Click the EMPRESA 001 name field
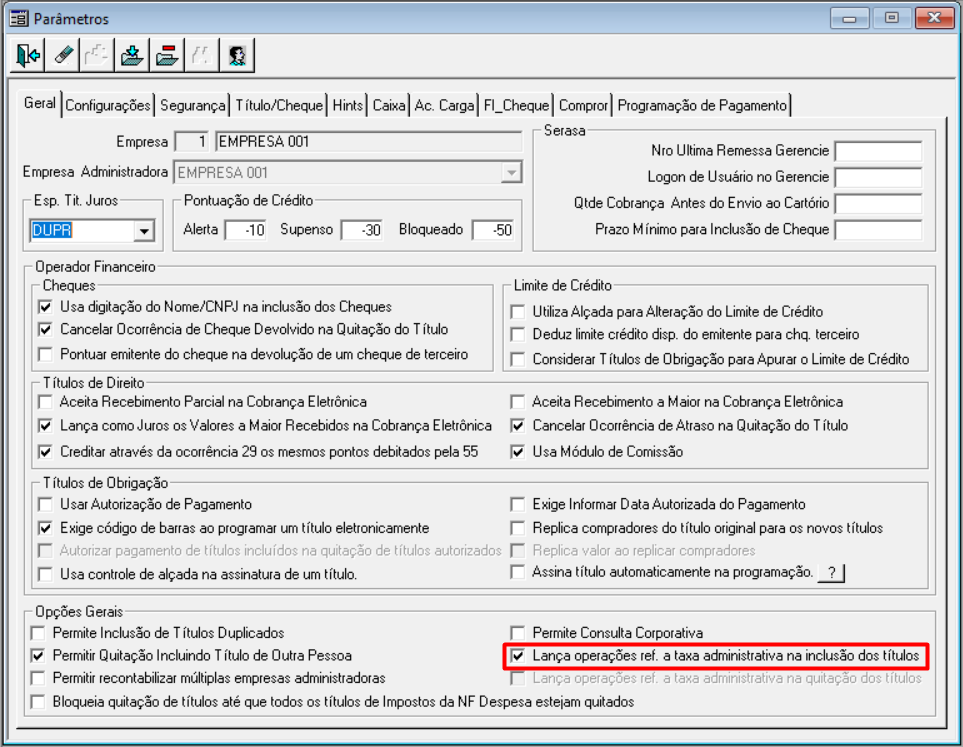The image size is (963, 747). [x=368, y=142]
